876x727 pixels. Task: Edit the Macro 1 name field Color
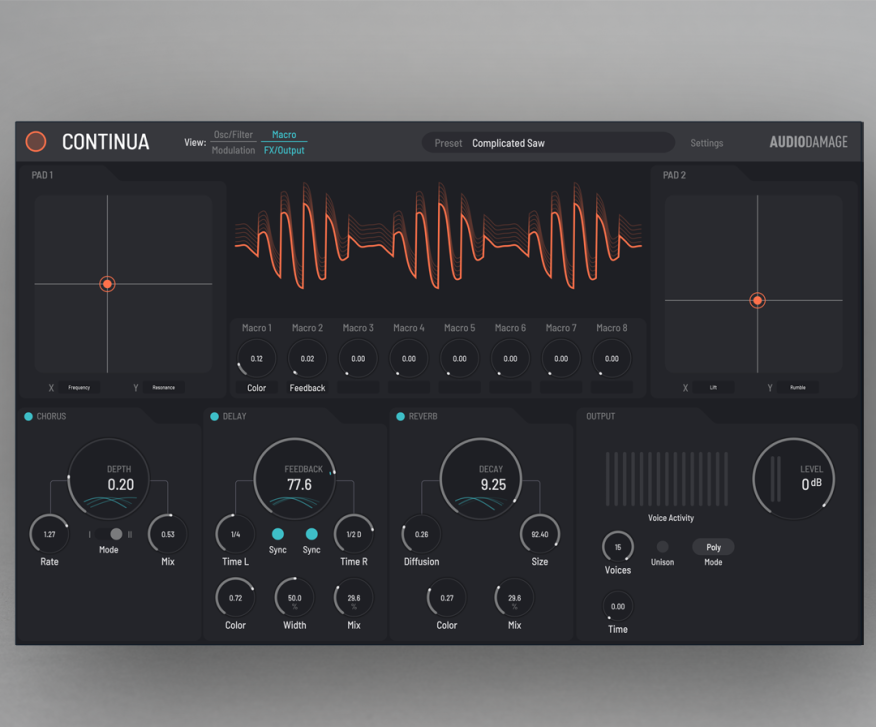(256, 388)
